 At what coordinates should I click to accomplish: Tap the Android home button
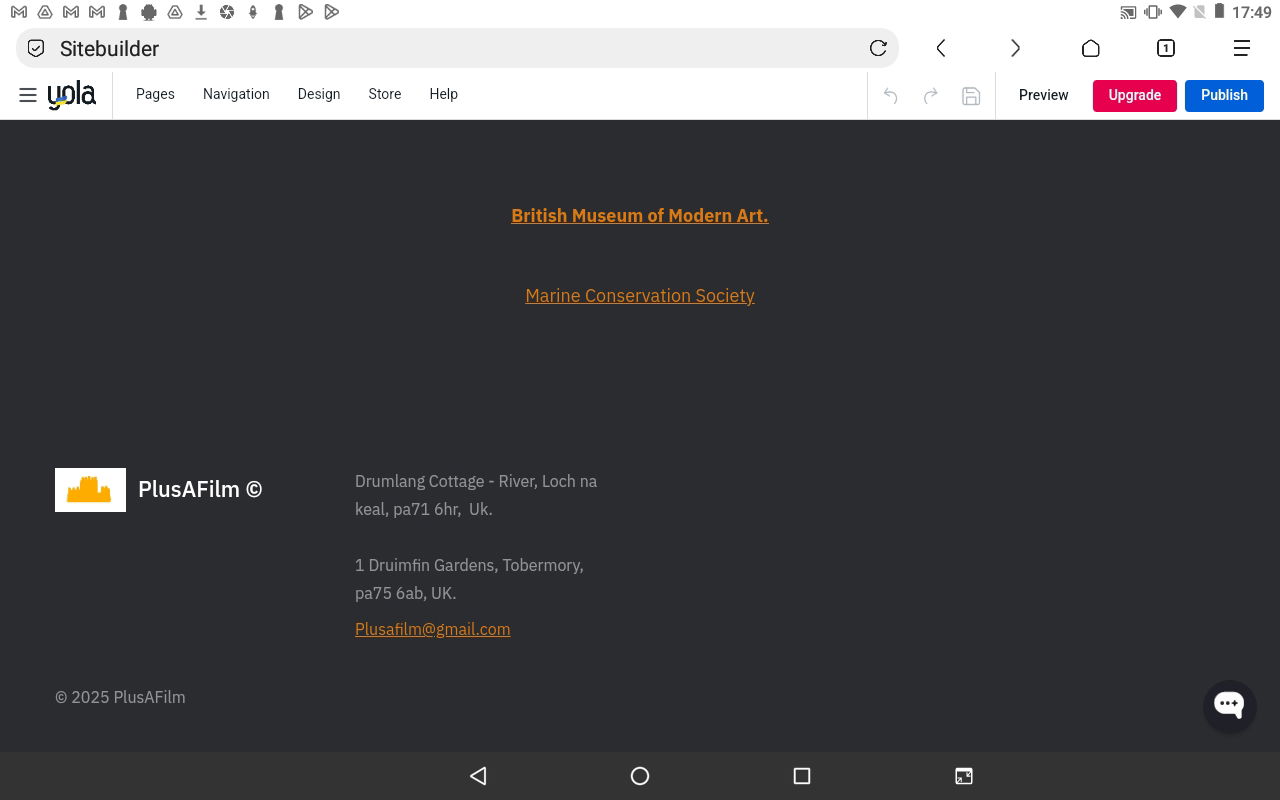pos(640,776)
